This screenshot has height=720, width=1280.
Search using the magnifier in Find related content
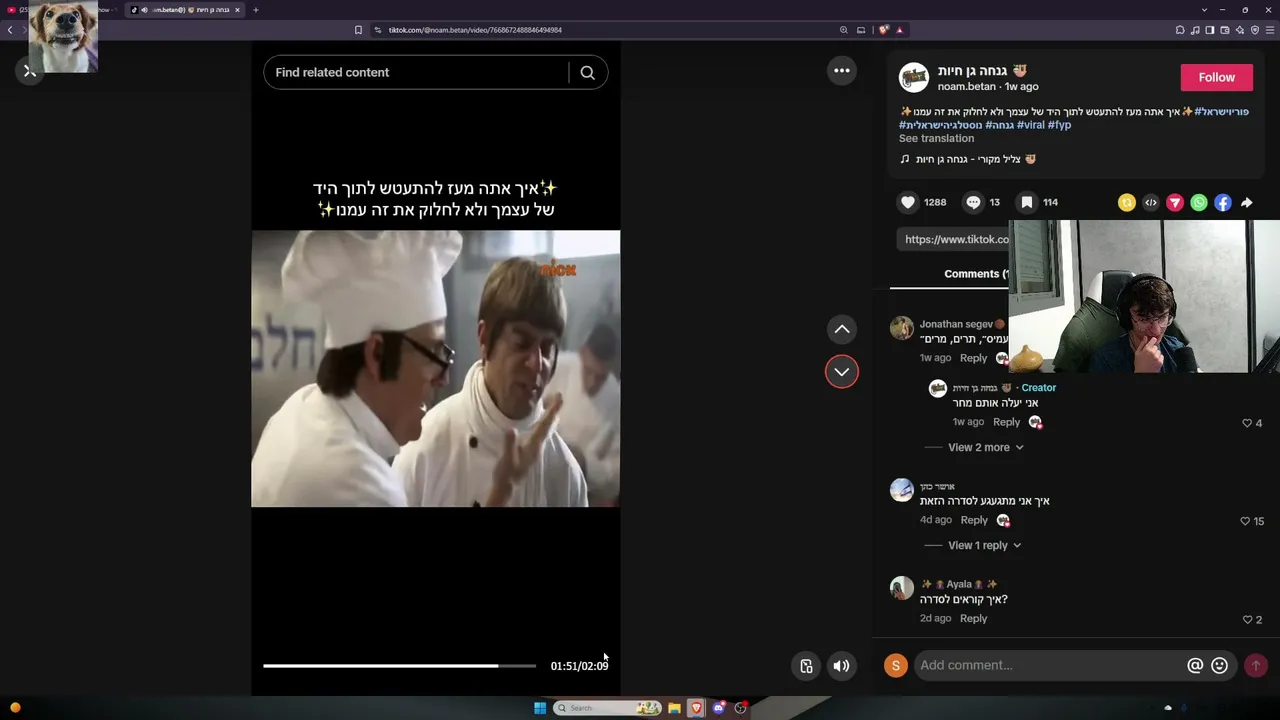click(588, 72)
